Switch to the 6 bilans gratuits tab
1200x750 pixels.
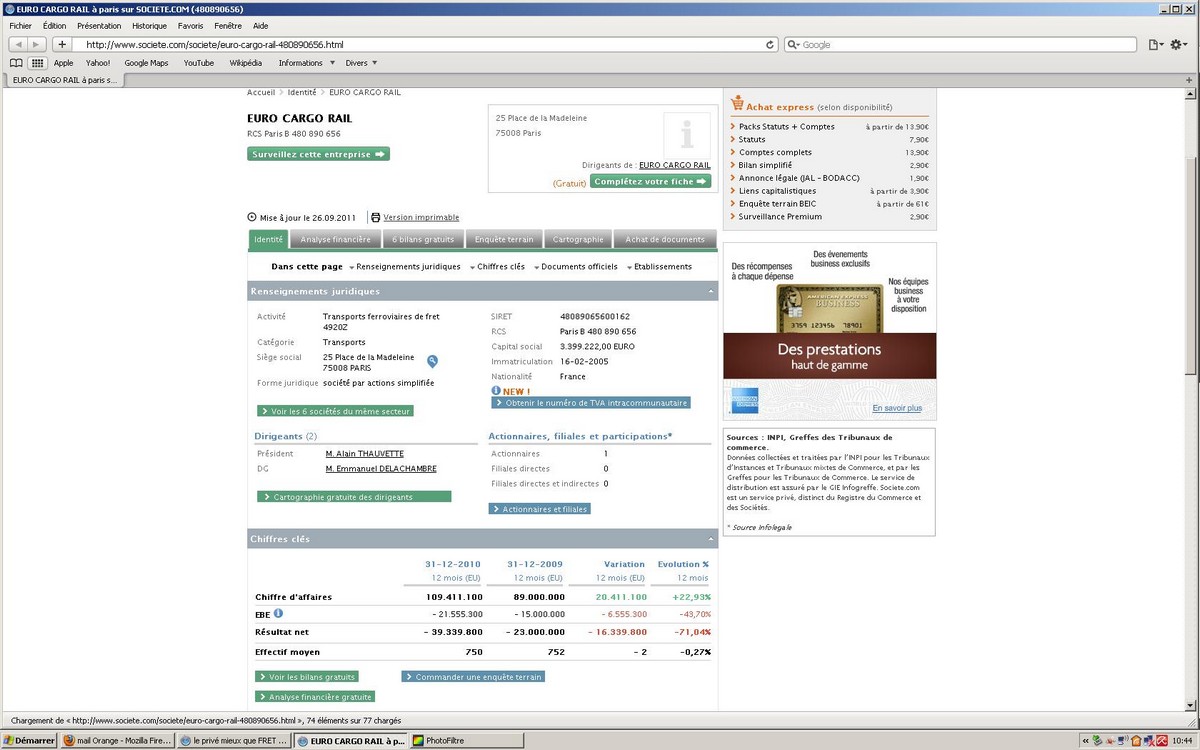pos(423,239)
